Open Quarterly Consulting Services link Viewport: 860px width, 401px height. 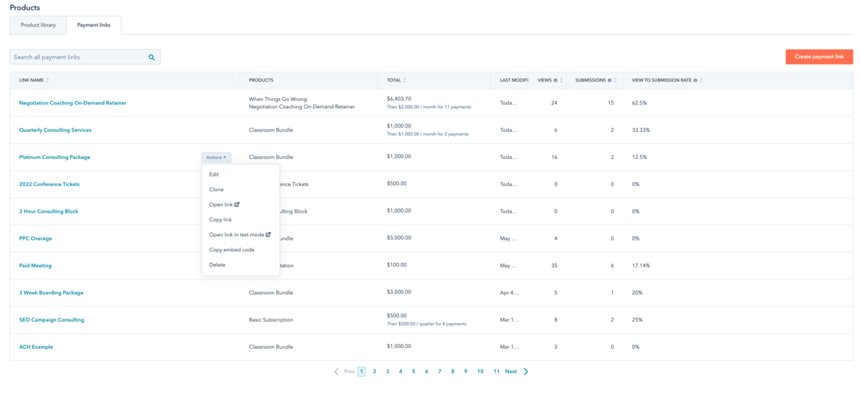click(55, 130)
